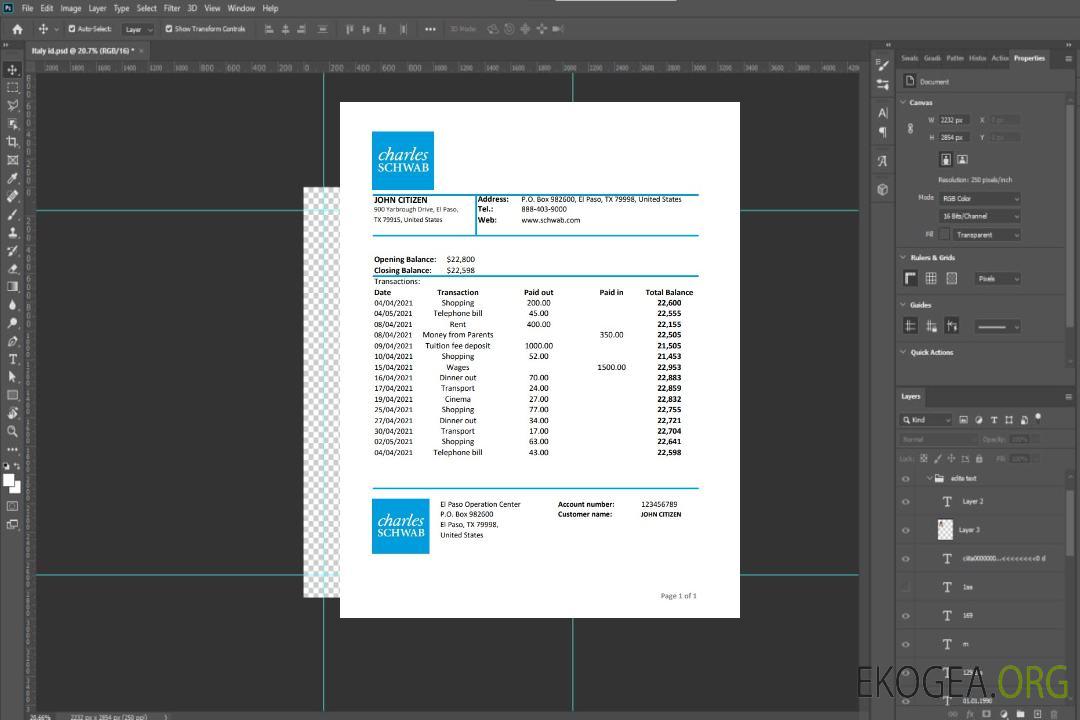Hide the 'Layer 2' text layer
1080x720 pixels.
(x=906, y=502)
